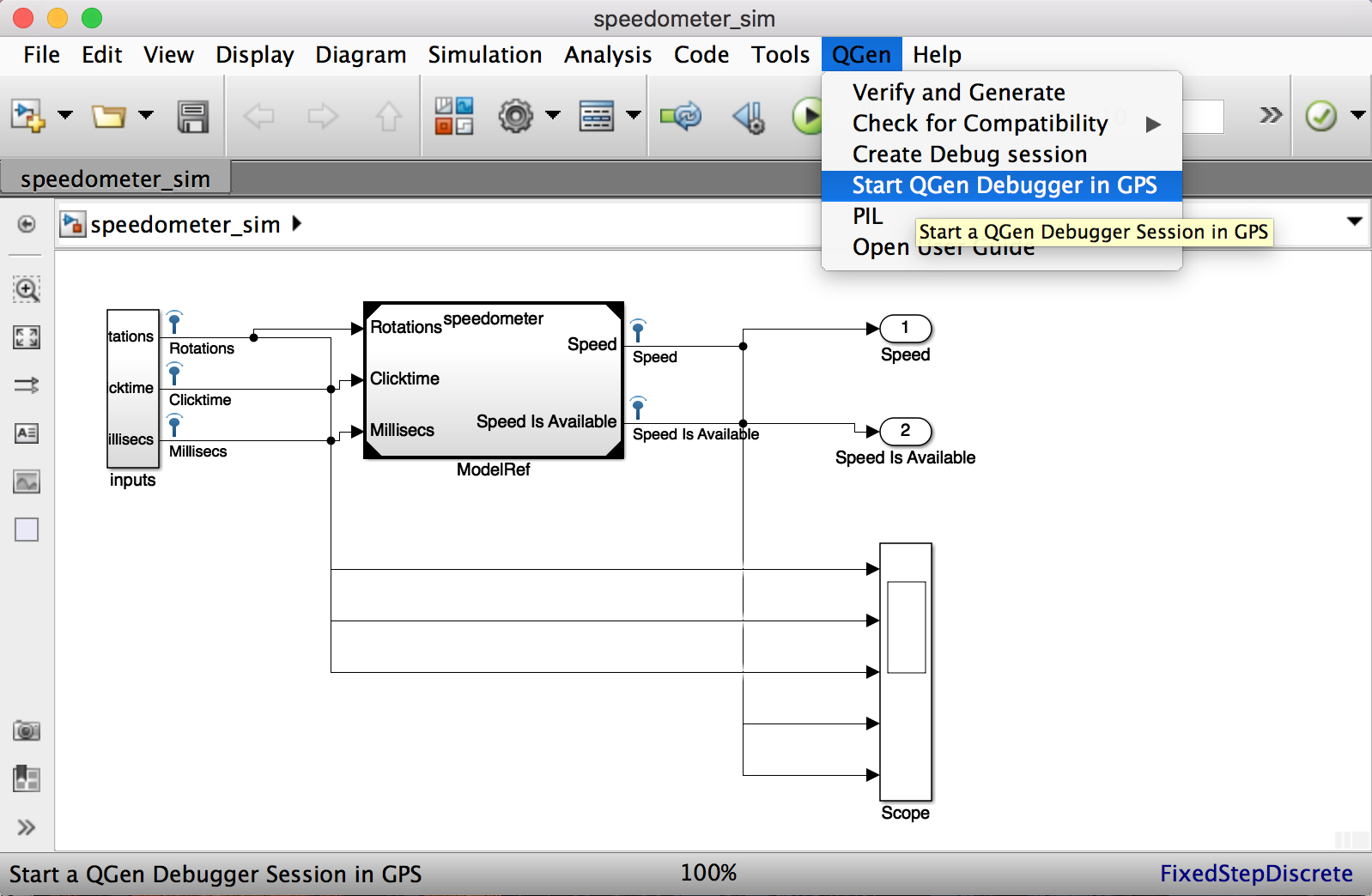Viewport: 1372px width, 896px height.
Task: Open the File menu
Action: coord(41,55)
